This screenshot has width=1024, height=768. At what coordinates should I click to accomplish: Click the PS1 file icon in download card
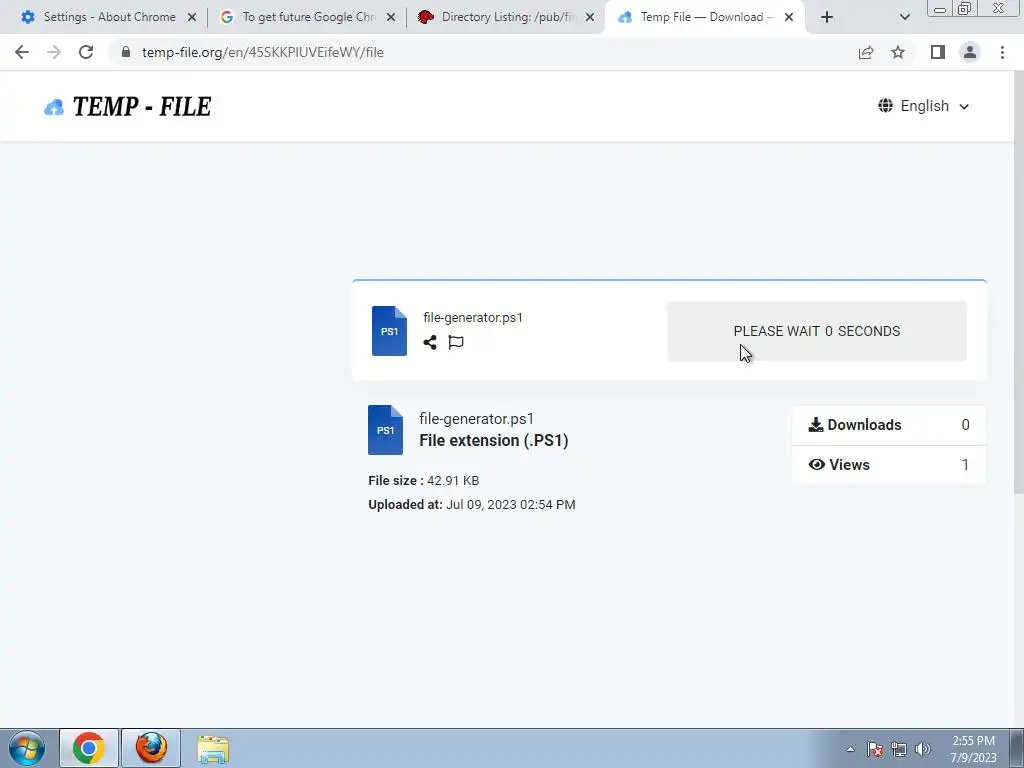tap(389, 331)
